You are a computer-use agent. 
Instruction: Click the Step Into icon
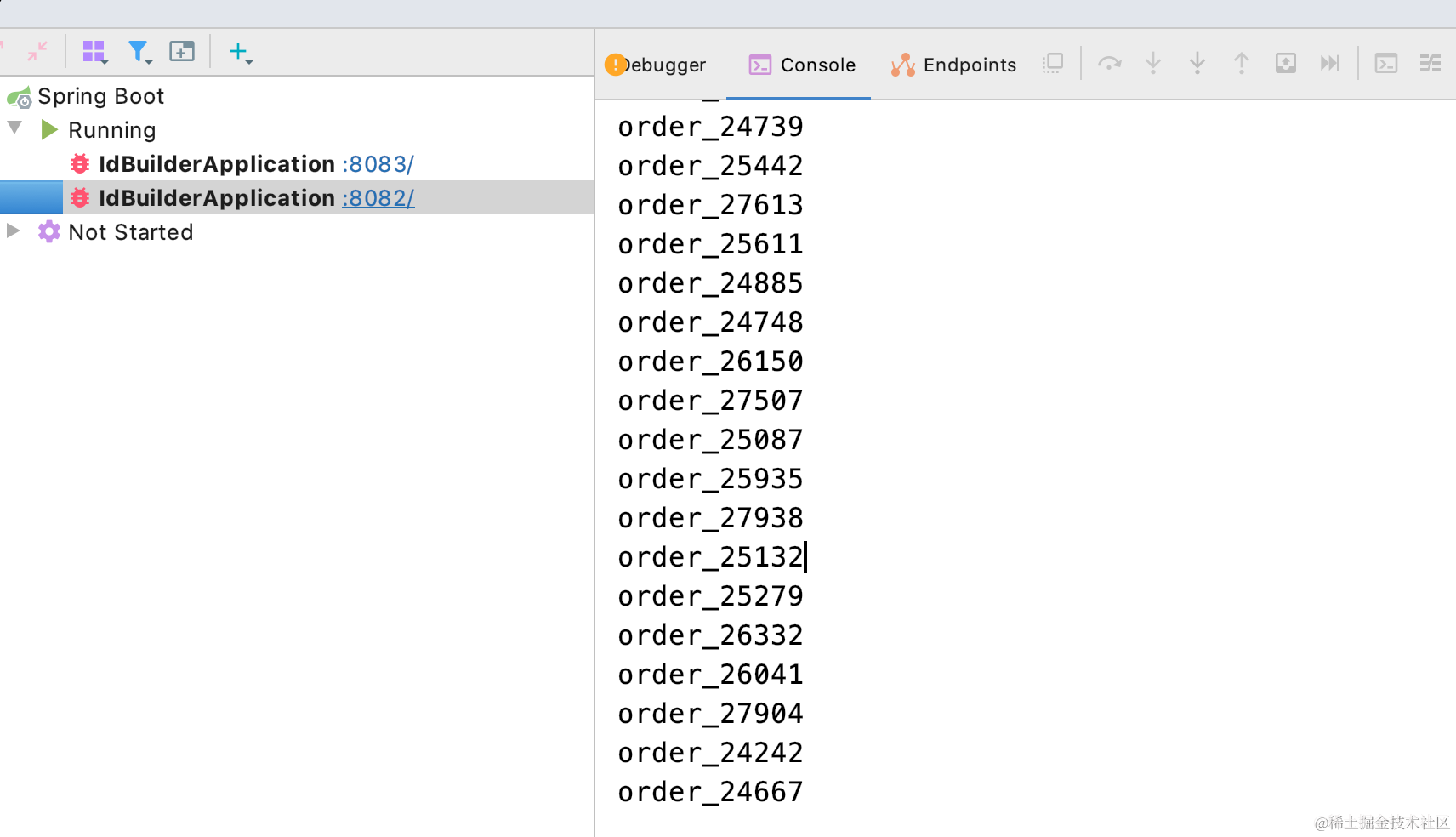click(x=1153, y=63)
